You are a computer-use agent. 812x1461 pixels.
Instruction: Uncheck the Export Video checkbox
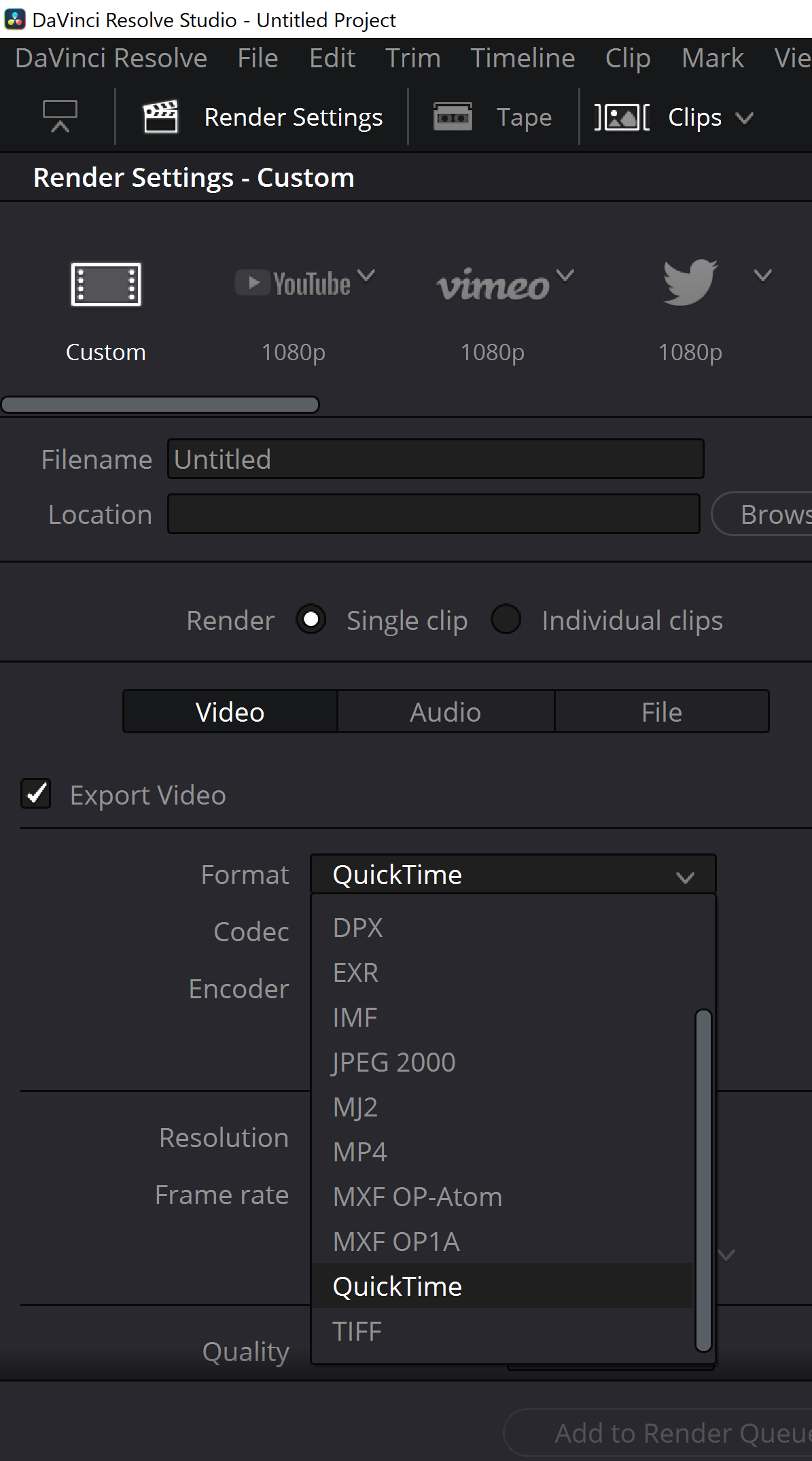click(36, 794)
